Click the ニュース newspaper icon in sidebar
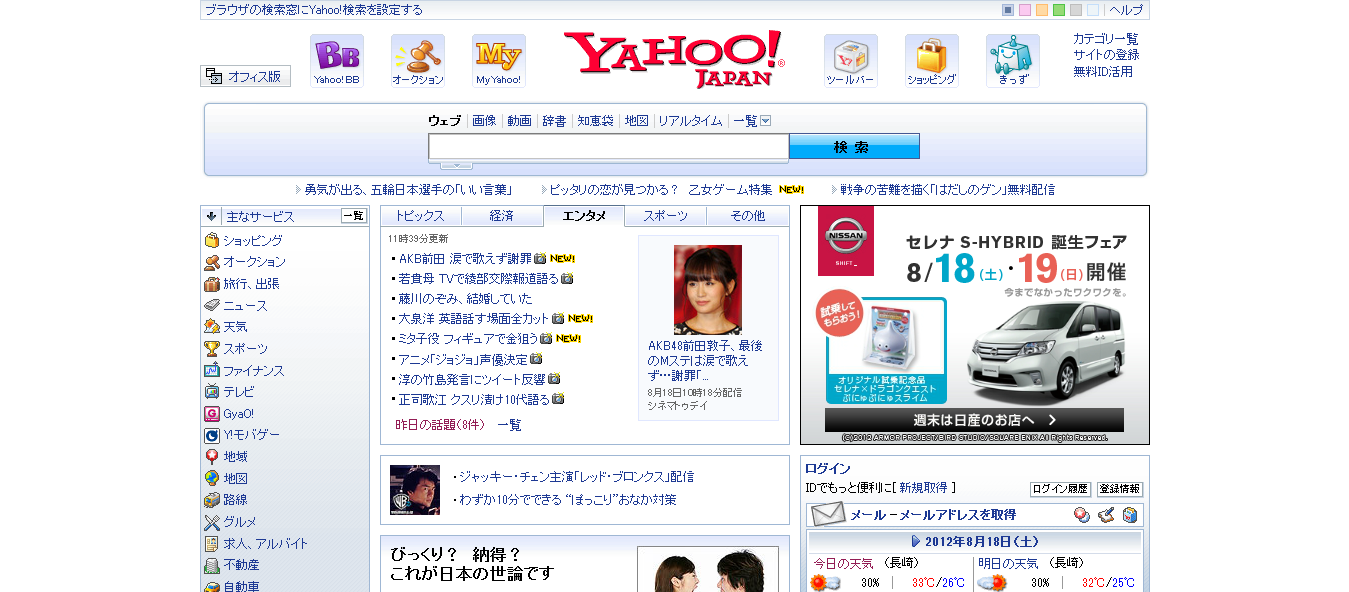 (x=212, y=305)
